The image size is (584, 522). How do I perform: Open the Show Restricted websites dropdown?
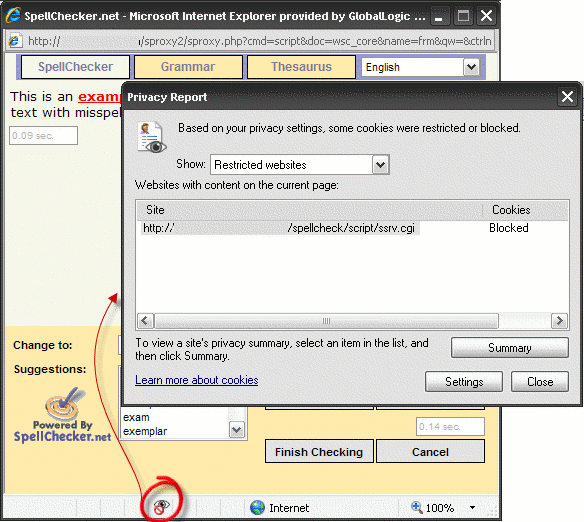(x=380, y=165)
